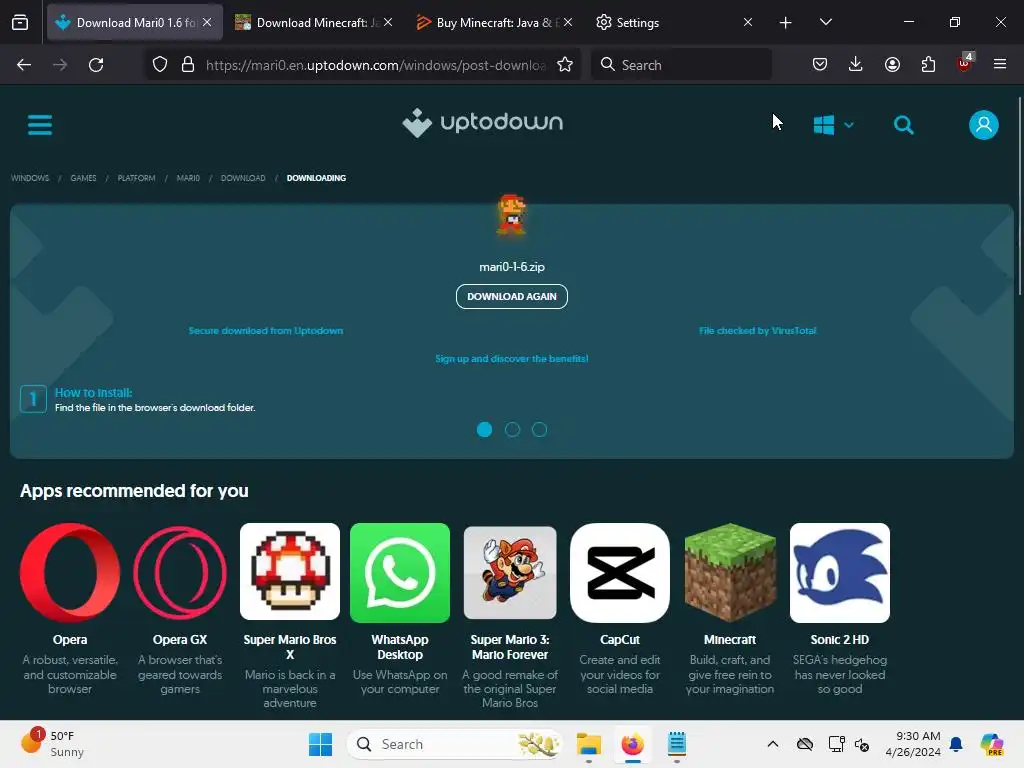Click the Firefox search box
This screenshot has width=1024, height=768.
681,65
